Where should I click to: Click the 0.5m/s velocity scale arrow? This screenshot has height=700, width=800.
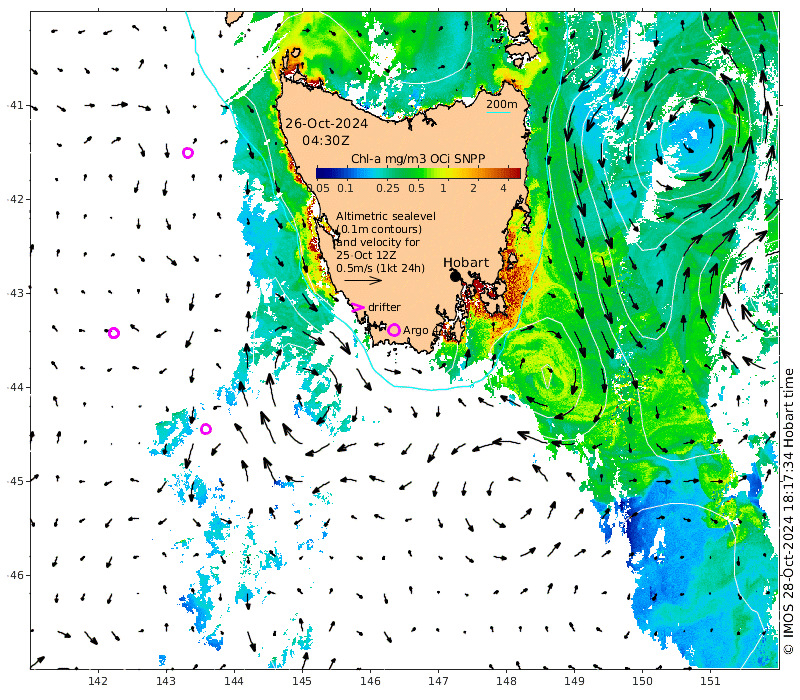tap(363, 280)
